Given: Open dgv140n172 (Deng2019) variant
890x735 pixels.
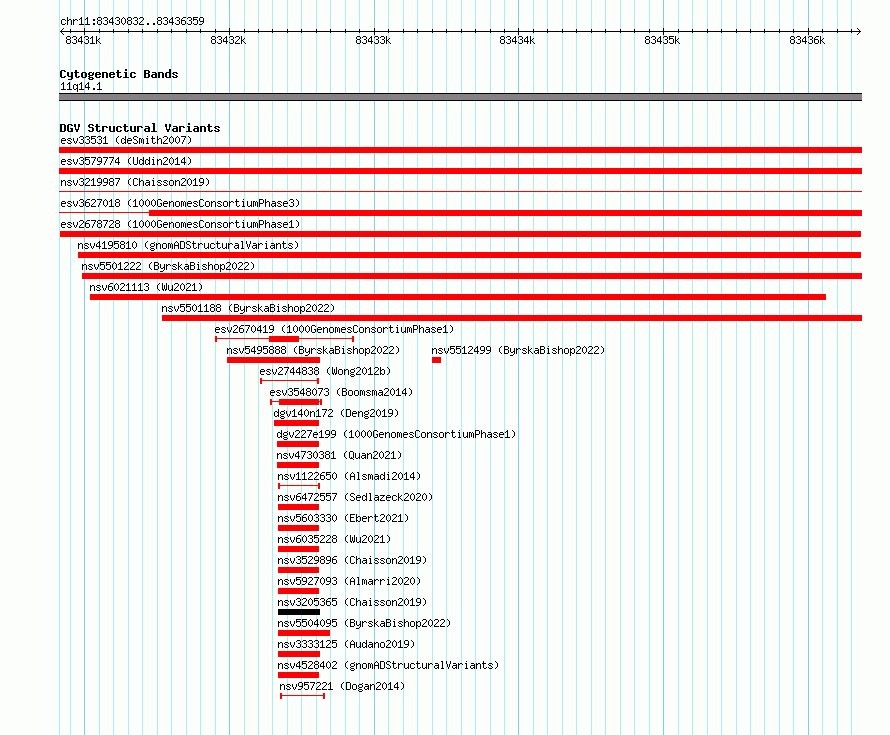Looking at the screenshot, I should point(336,413).
